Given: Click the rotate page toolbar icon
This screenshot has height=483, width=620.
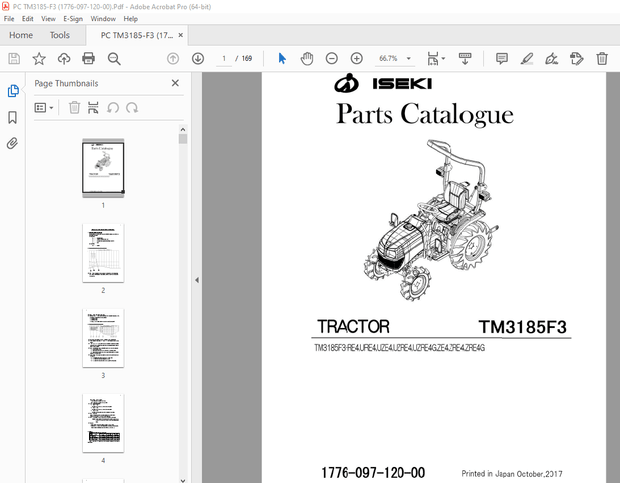Looking at the screenshot, I should point(577,59).
